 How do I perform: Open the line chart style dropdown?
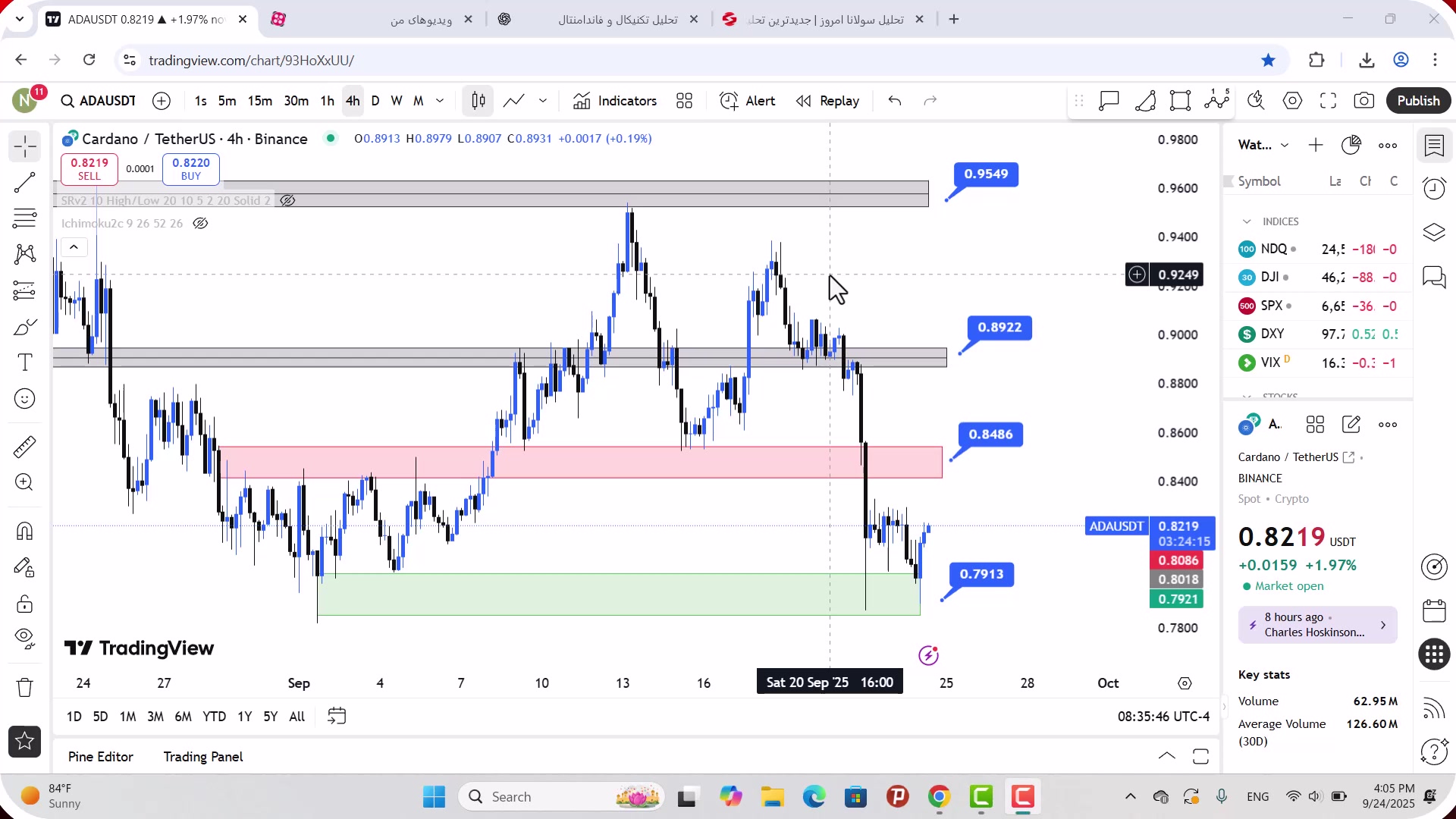click(x=543, y=101)
